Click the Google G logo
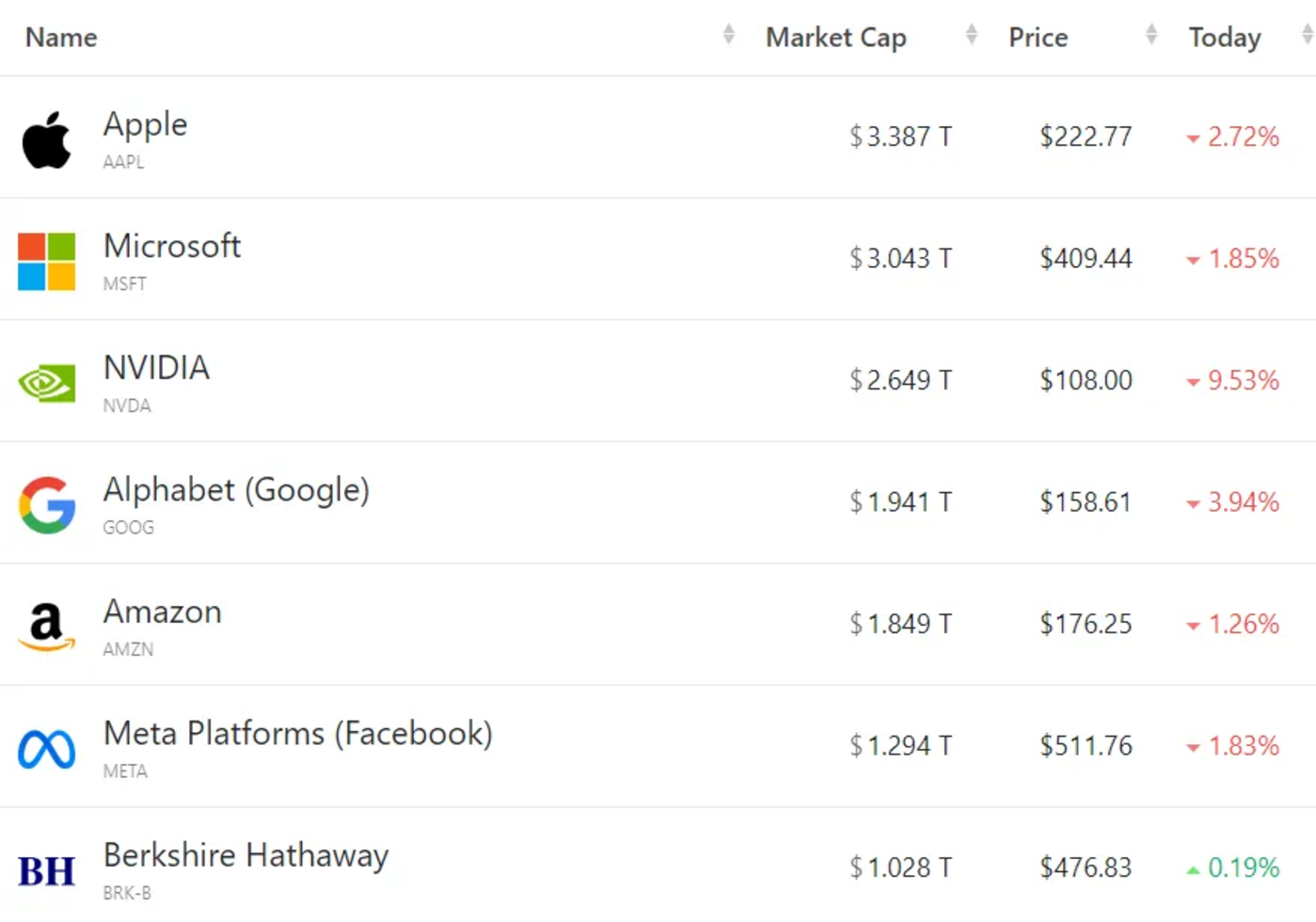 [46, 505]
